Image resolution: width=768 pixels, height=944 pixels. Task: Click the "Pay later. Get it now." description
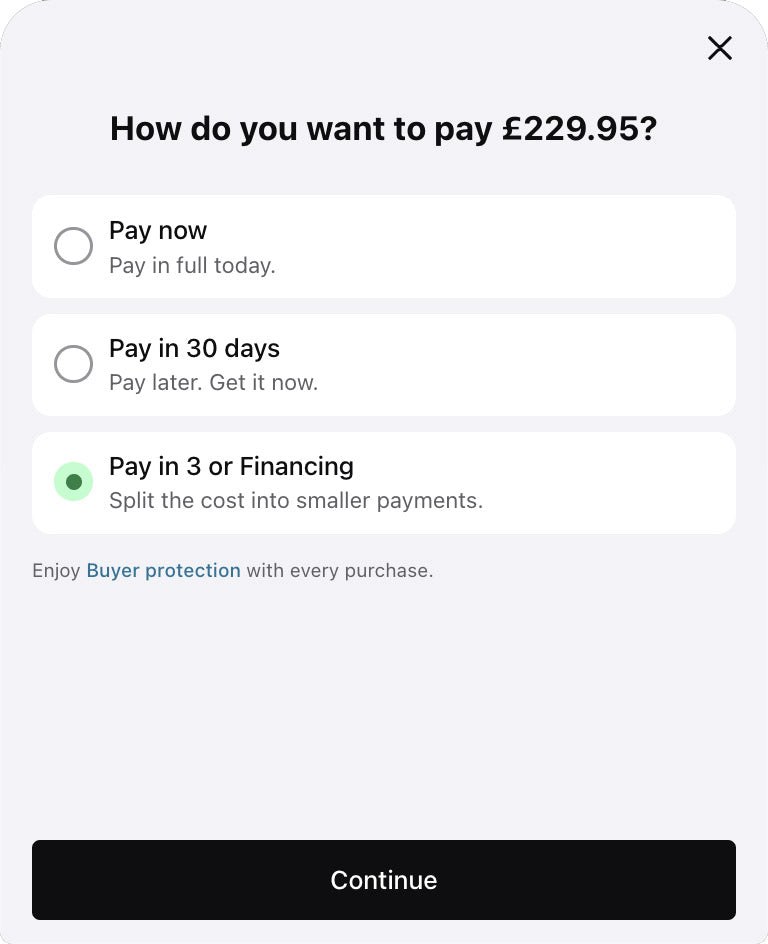(213, 383)
